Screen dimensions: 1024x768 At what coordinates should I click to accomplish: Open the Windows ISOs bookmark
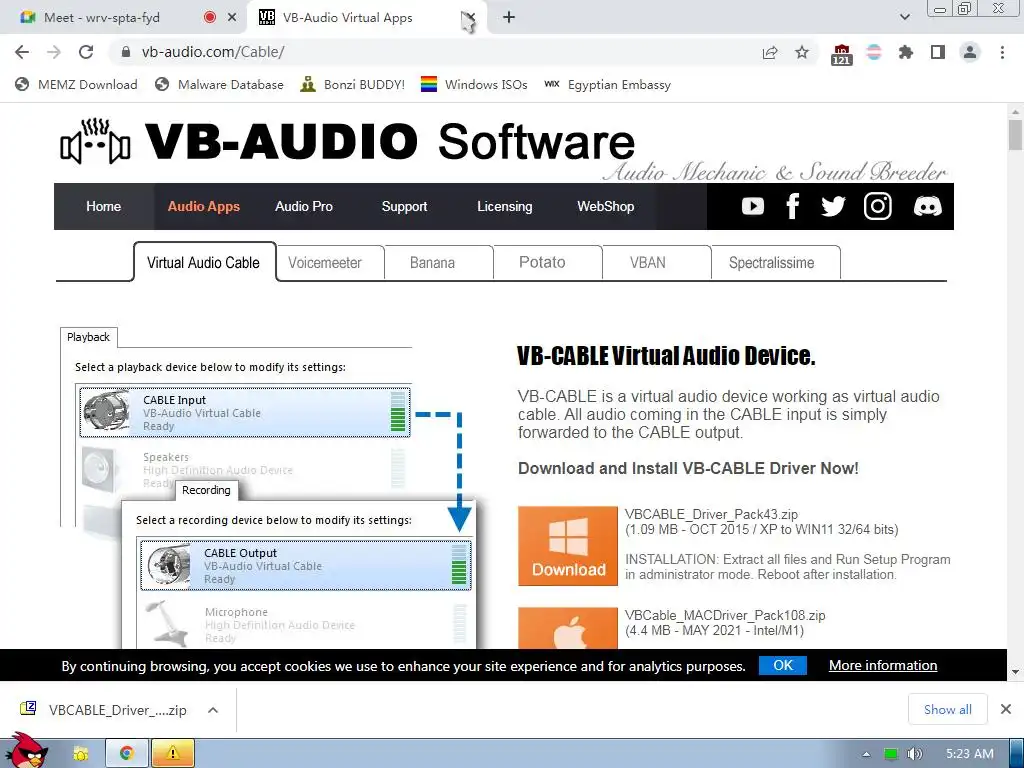click(474, 84)
